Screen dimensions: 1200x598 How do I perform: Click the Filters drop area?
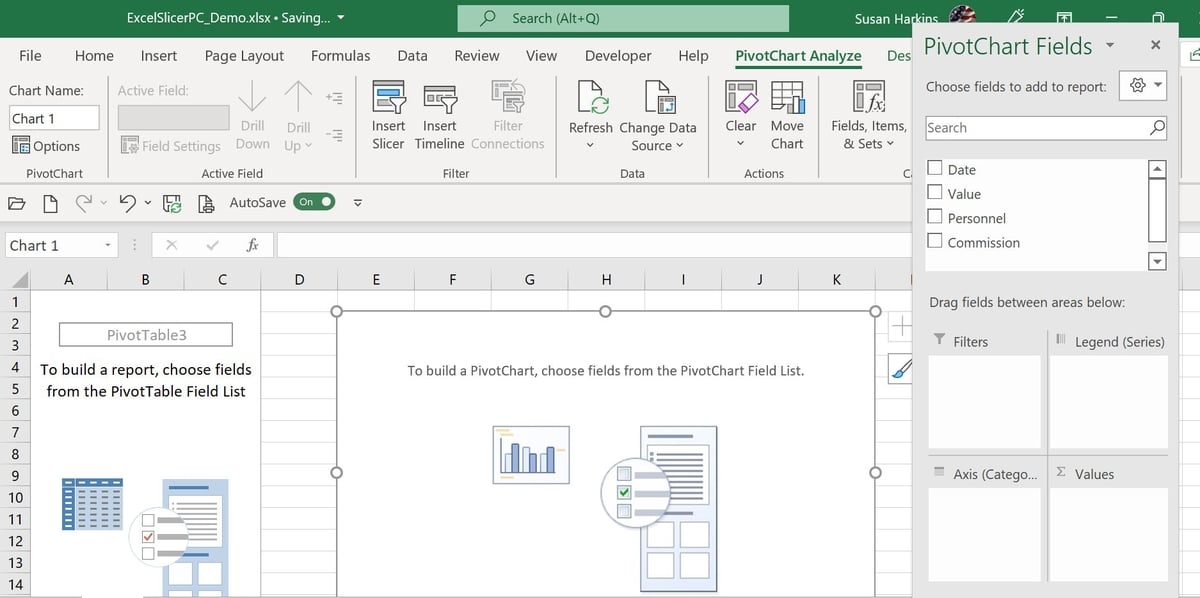click(x=986, y=402)
